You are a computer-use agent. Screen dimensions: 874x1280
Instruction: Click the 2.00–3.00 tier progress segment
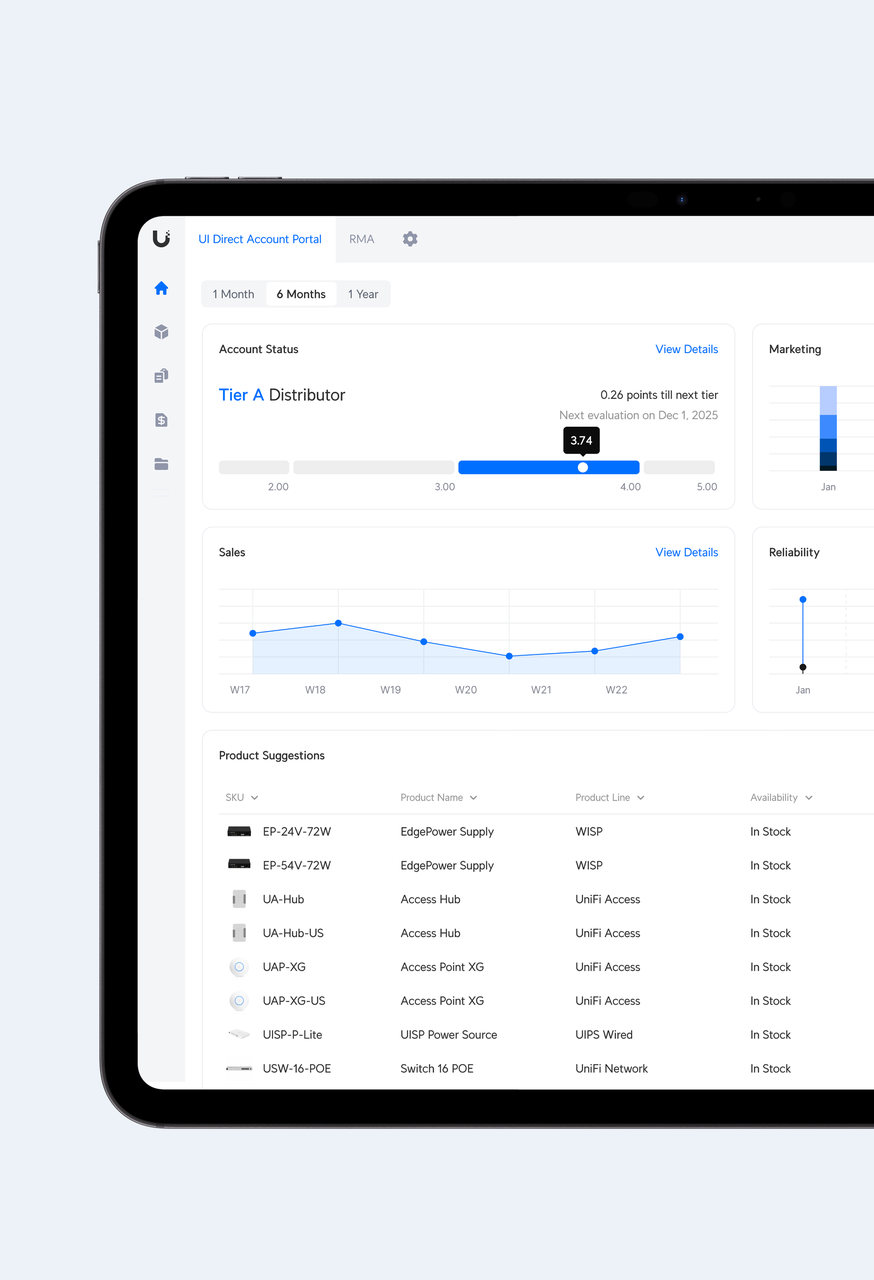(374, 467)
